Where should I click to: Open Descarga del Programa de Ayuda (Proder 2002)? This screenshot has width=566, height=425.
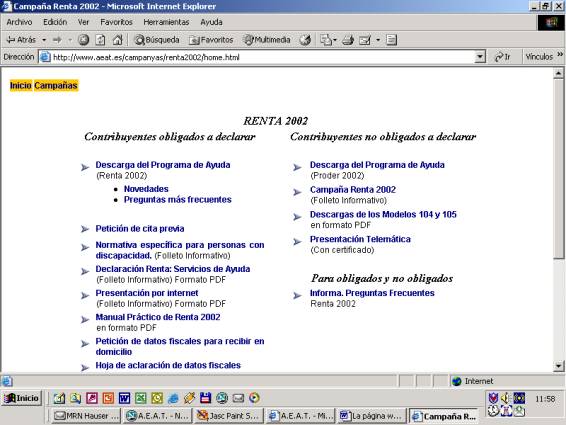pyautogui.click(x=377, y=165)
